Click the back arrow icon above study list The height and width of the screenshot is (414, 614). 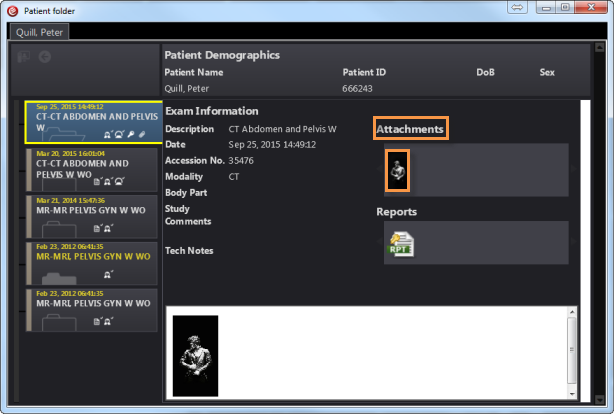point(45,57)
